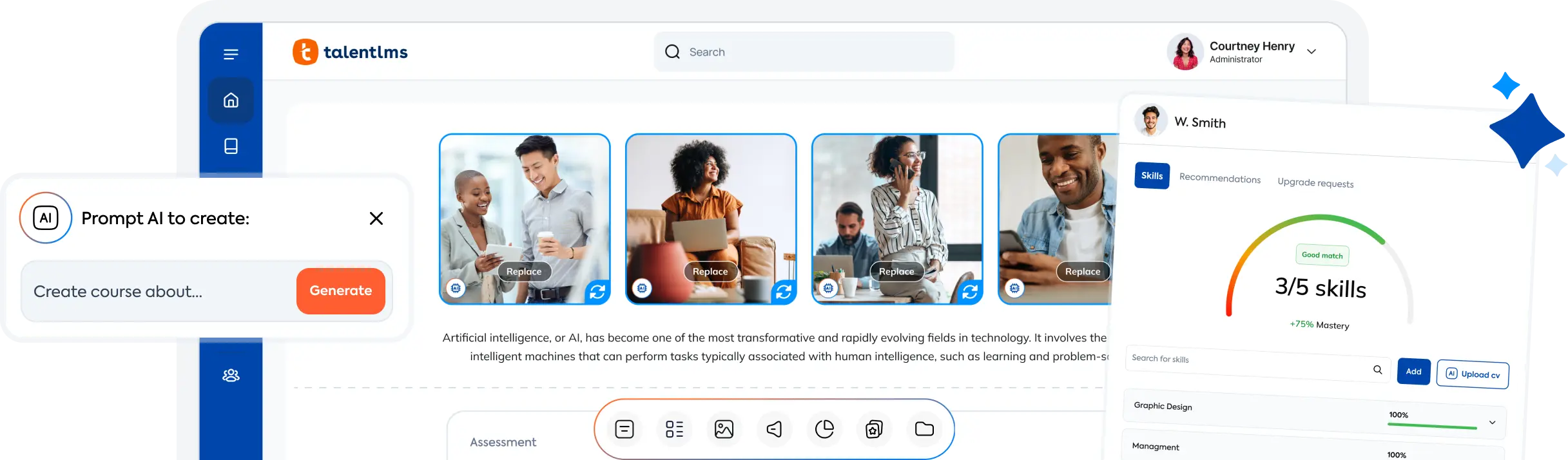Switch to the Recommendations tab
1568x460 pixels.
coord(1219,178)
